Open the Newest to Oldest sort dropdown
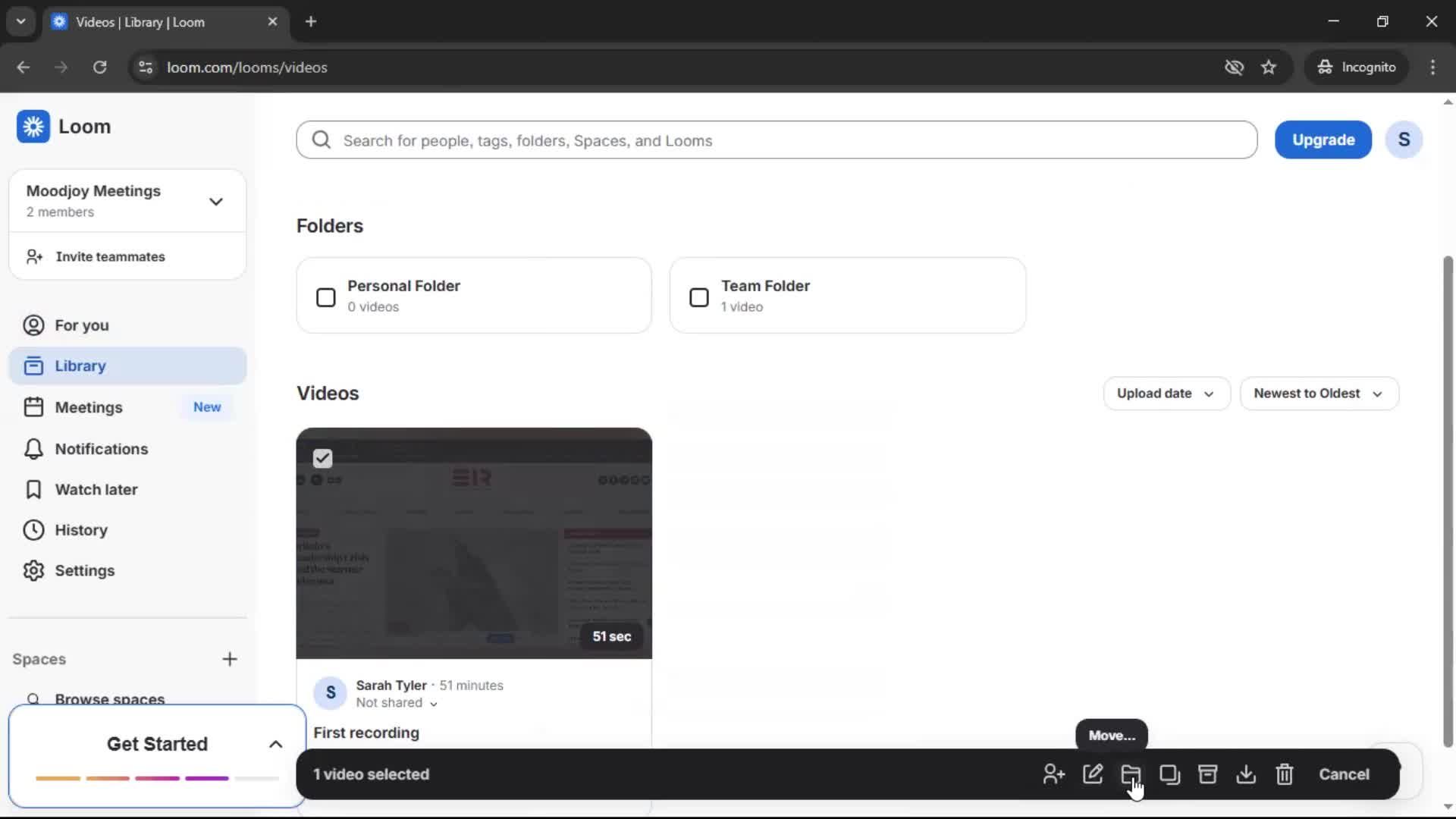 [x=1319, y=393]
